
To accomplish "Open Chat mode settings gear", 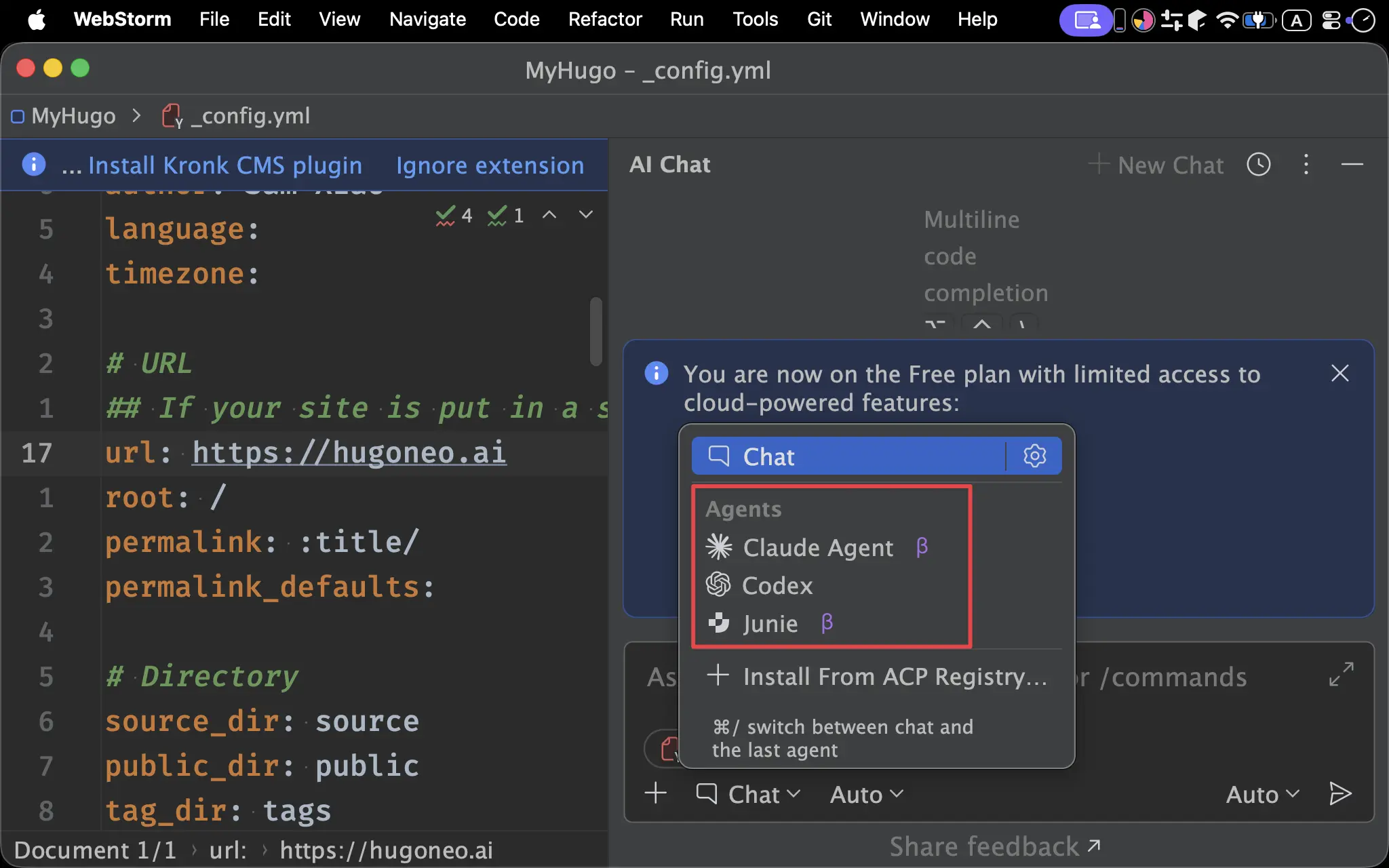I will [x=1034, y=456].
